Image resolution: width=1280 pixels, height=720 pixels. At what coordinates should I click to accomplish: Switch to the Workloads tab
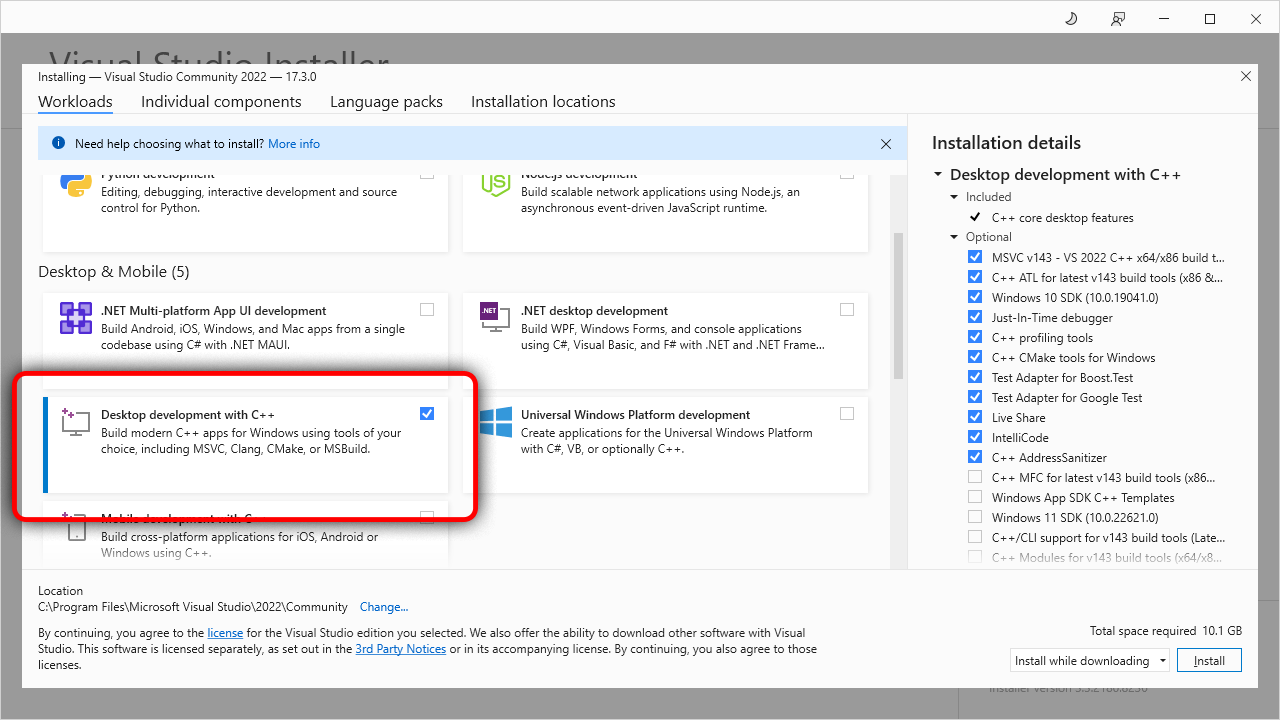[75, 102]
